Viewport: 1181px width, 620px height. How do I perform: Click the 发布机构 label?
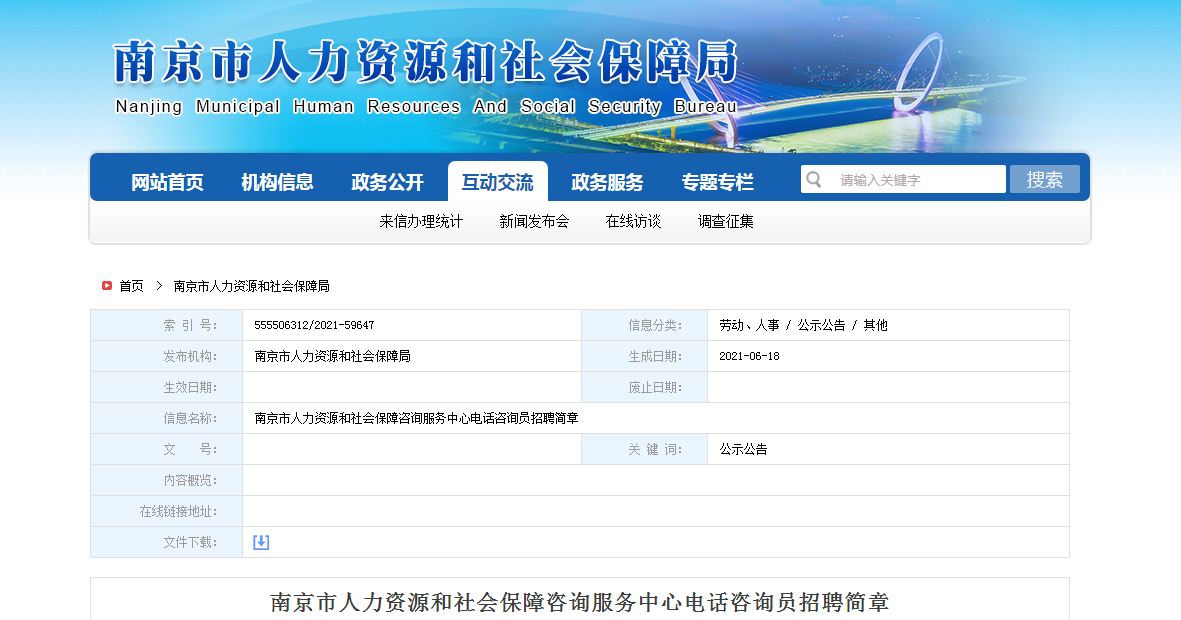coord(191,356)
